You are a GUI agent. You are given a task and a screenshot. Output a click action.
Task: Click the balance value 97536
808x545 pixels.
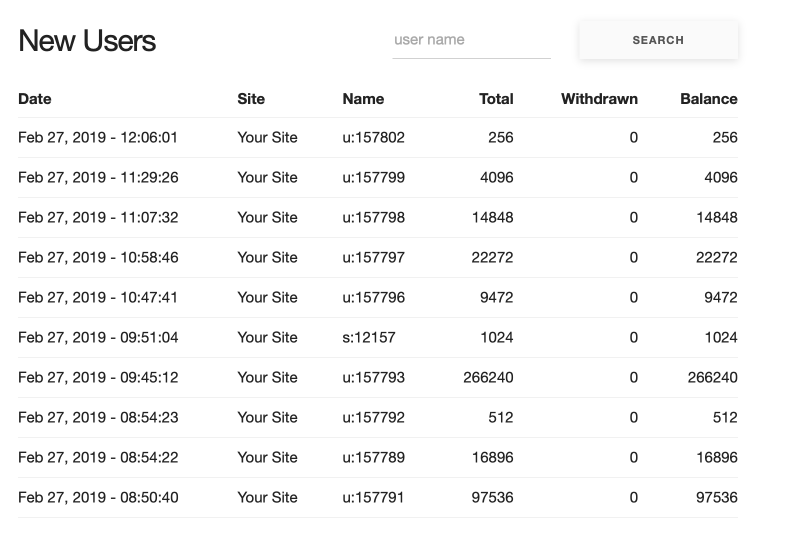[717, 498]
